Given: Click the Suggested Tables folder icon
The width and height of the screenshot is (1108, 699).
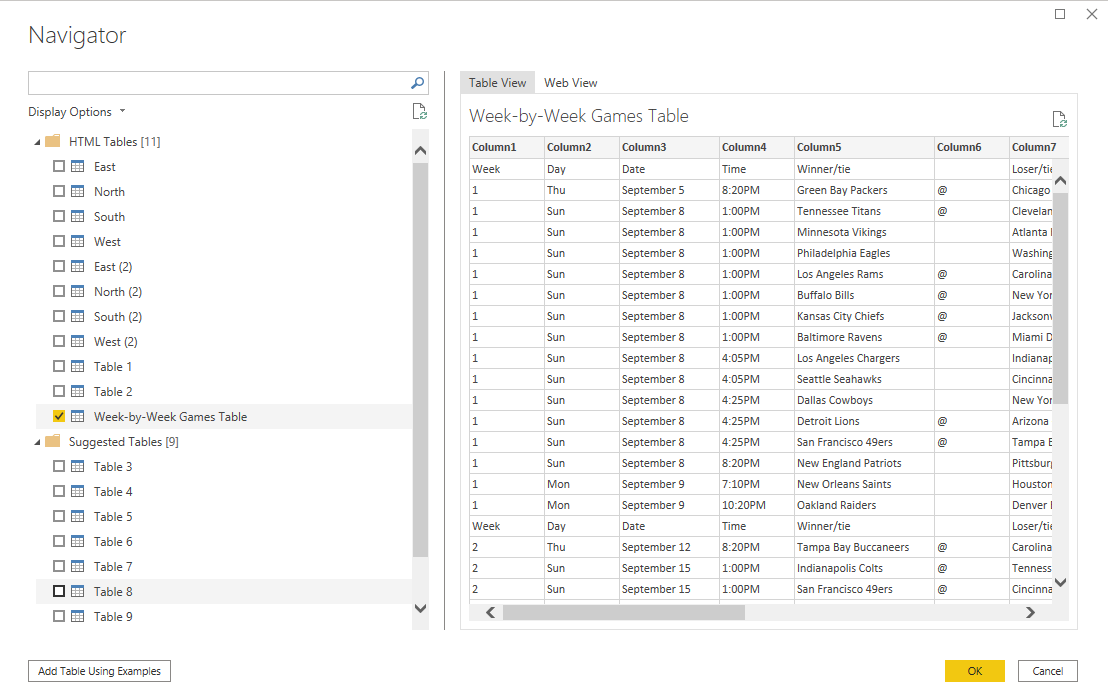Looking at the screenshot, I should [52, 441].
